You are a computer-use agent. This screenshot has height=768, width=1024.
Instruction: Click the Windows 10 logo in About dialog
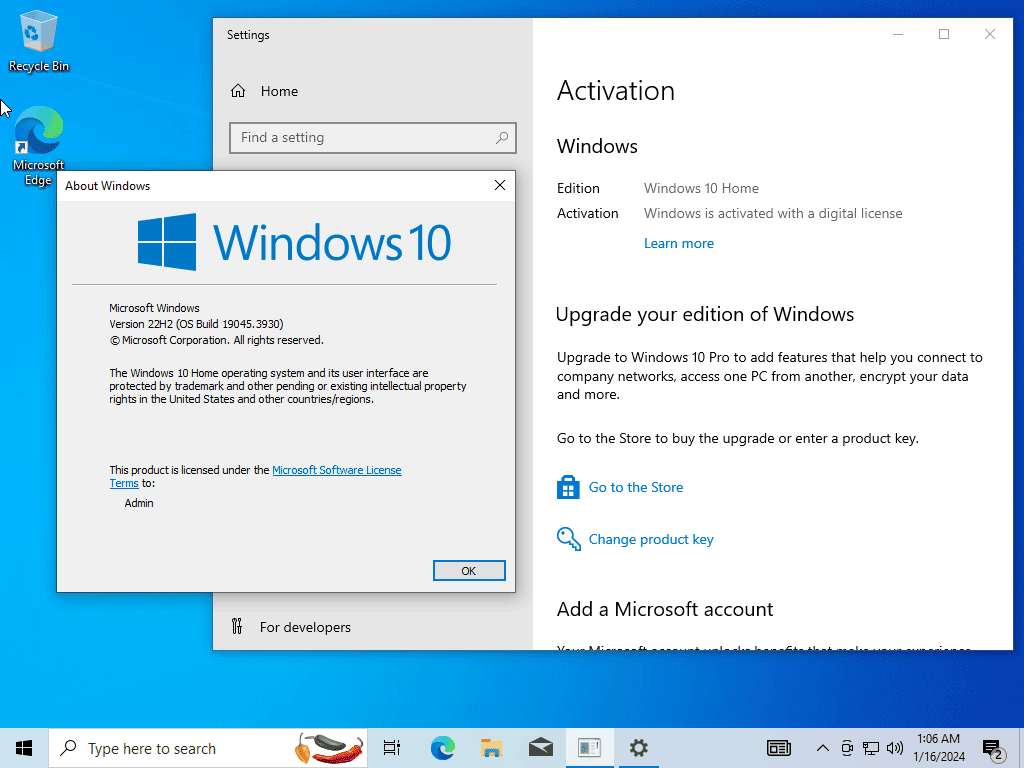294,242
